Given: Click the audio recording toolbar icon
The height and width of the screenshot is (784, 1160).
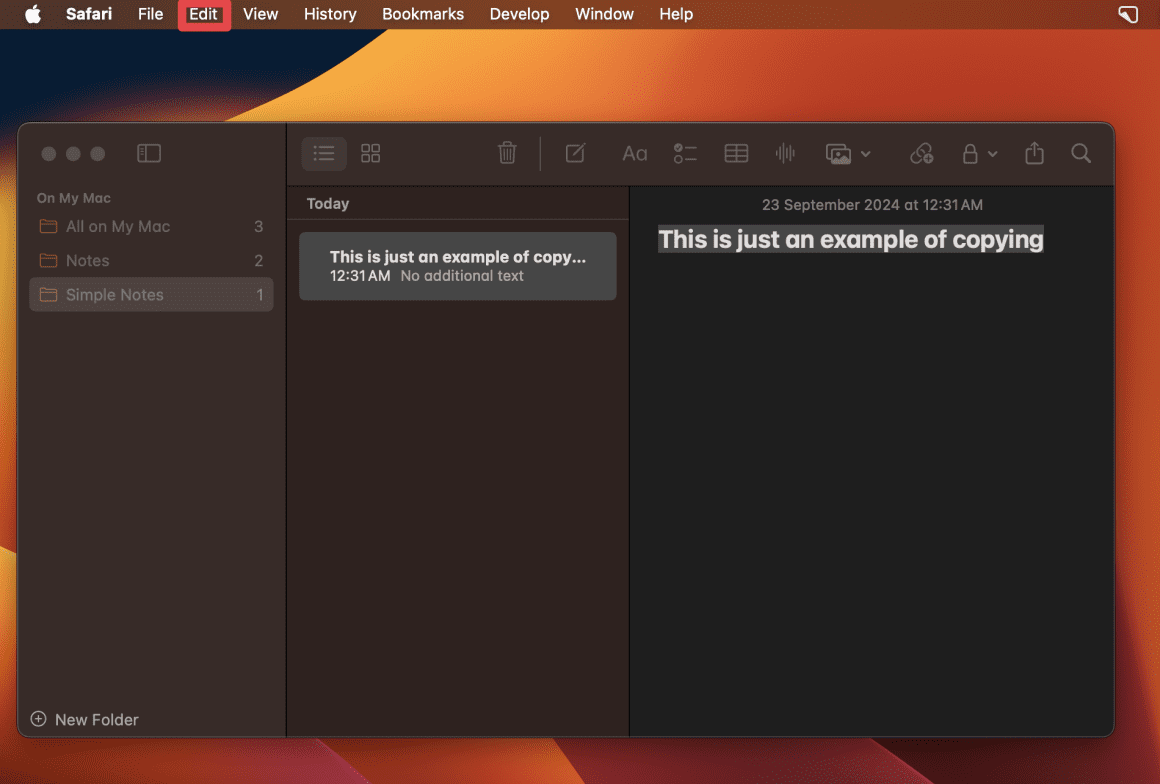Looking at the screenshot, I should [x=785, y=153].
